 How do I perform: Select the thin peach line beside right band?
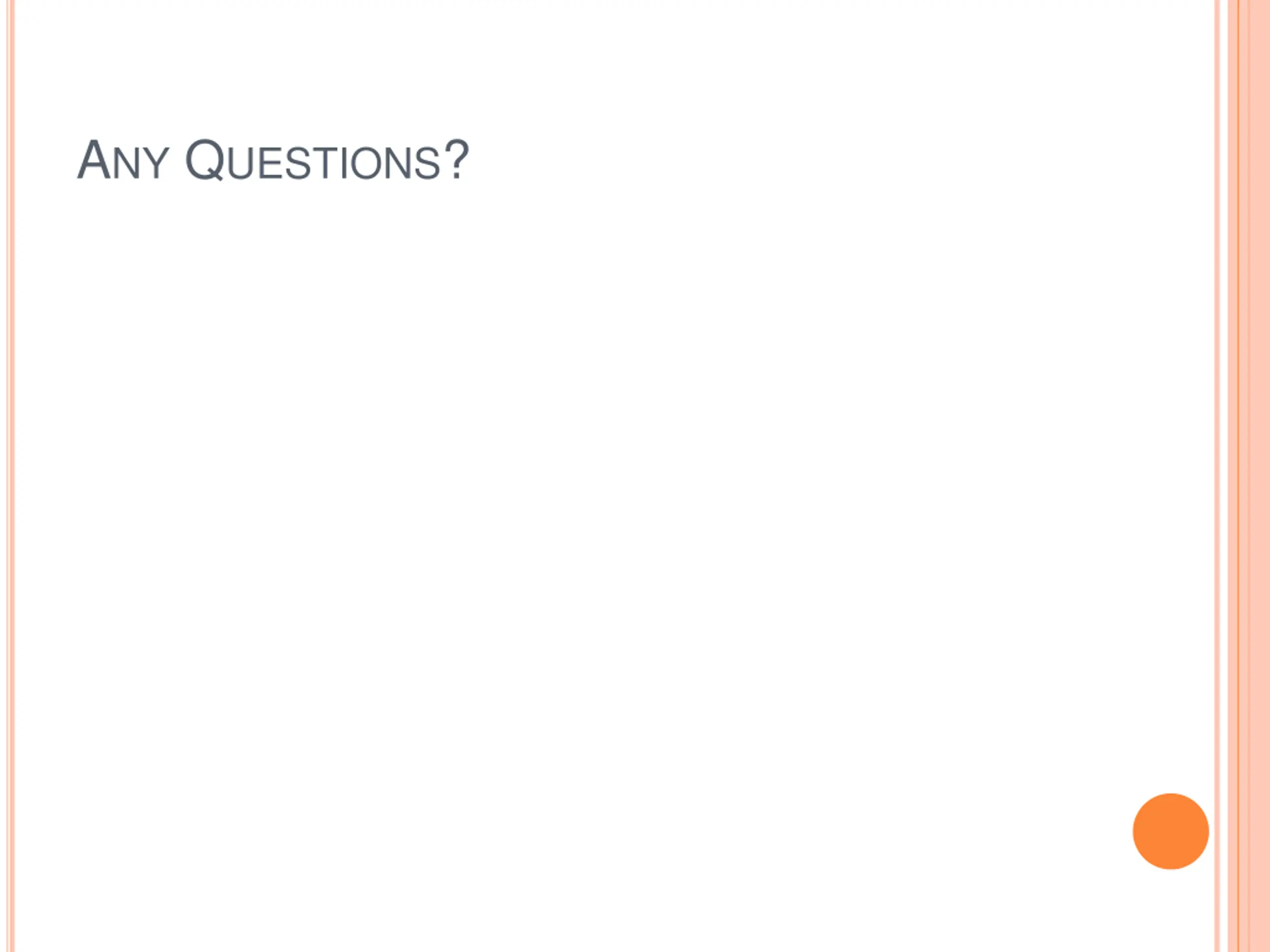[x=1216, y=476]
